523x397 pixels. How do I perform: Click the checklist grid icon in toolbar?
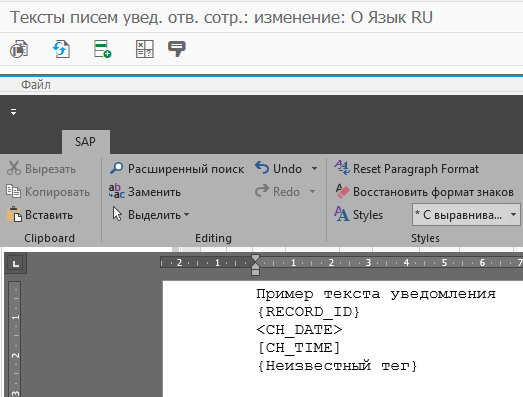coord(145,49)
